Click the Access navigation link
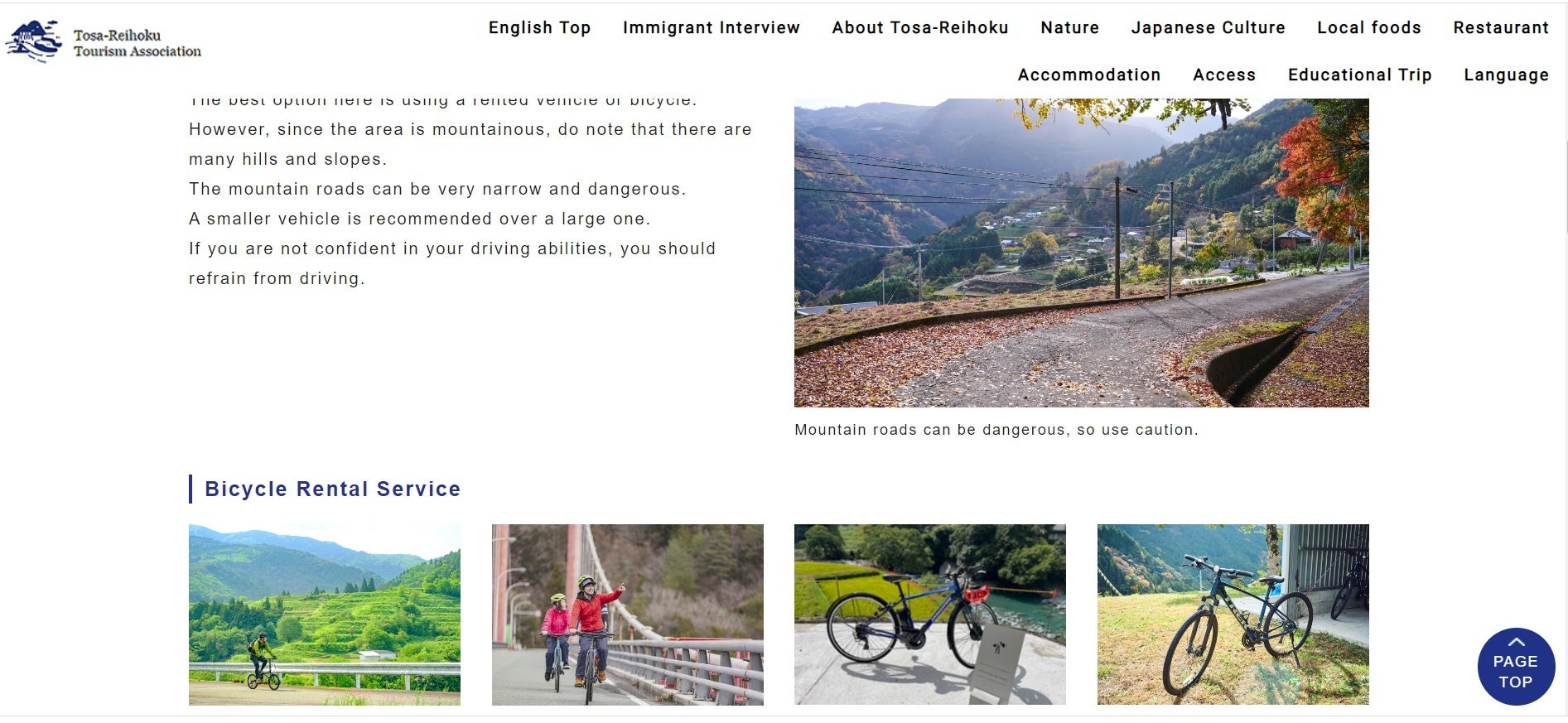This screenshot has width=1568, height=723. [x=1224, y=75]
